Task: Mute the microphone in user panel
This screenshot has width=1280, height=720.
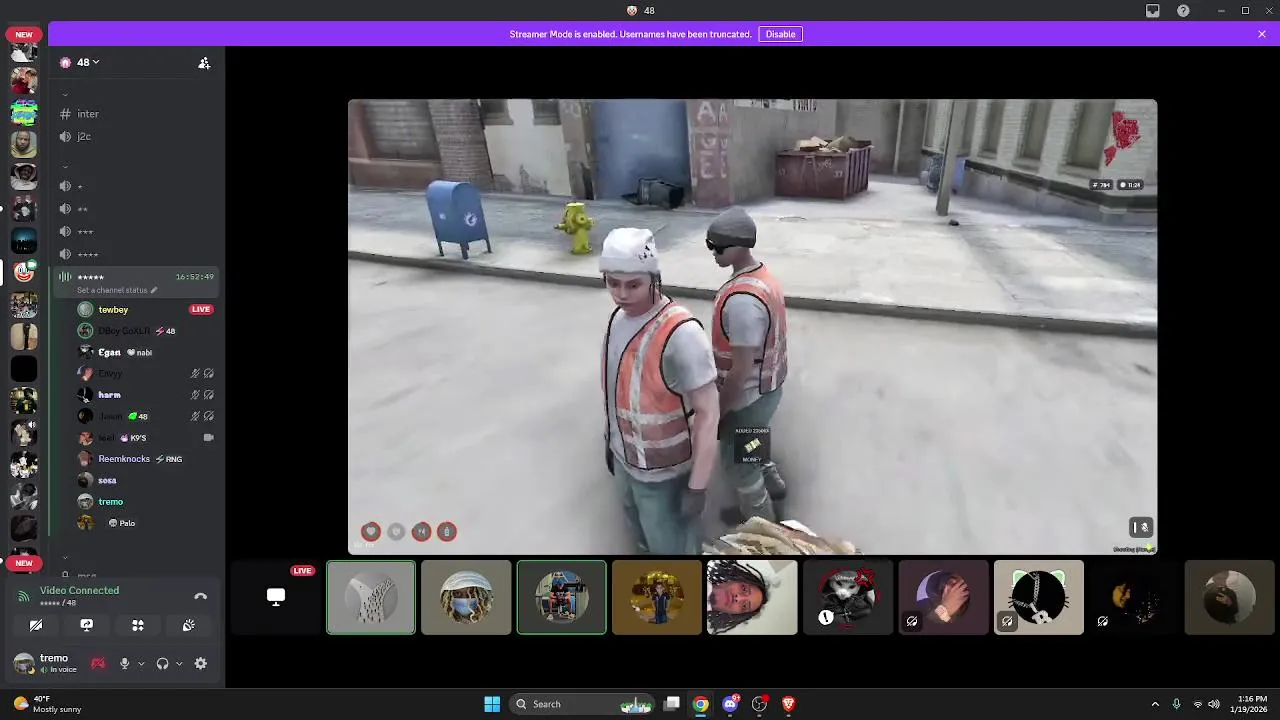Action: pos(124,663)
